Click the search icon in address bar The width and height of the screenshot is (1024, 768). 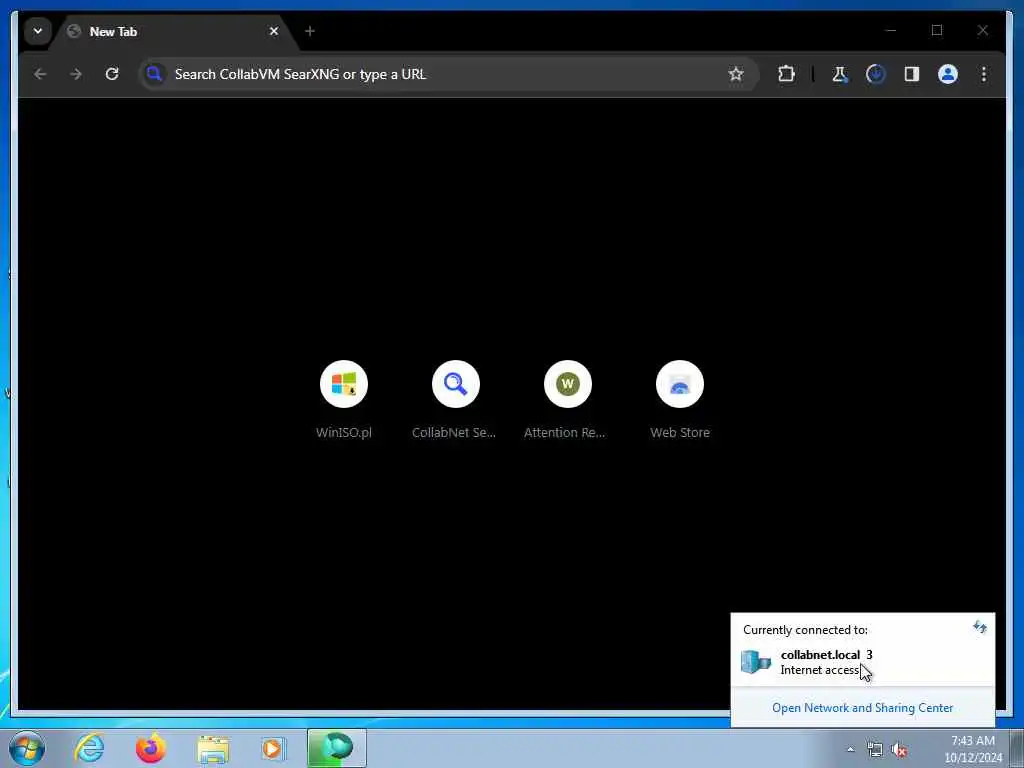click(x=154, y=74)
